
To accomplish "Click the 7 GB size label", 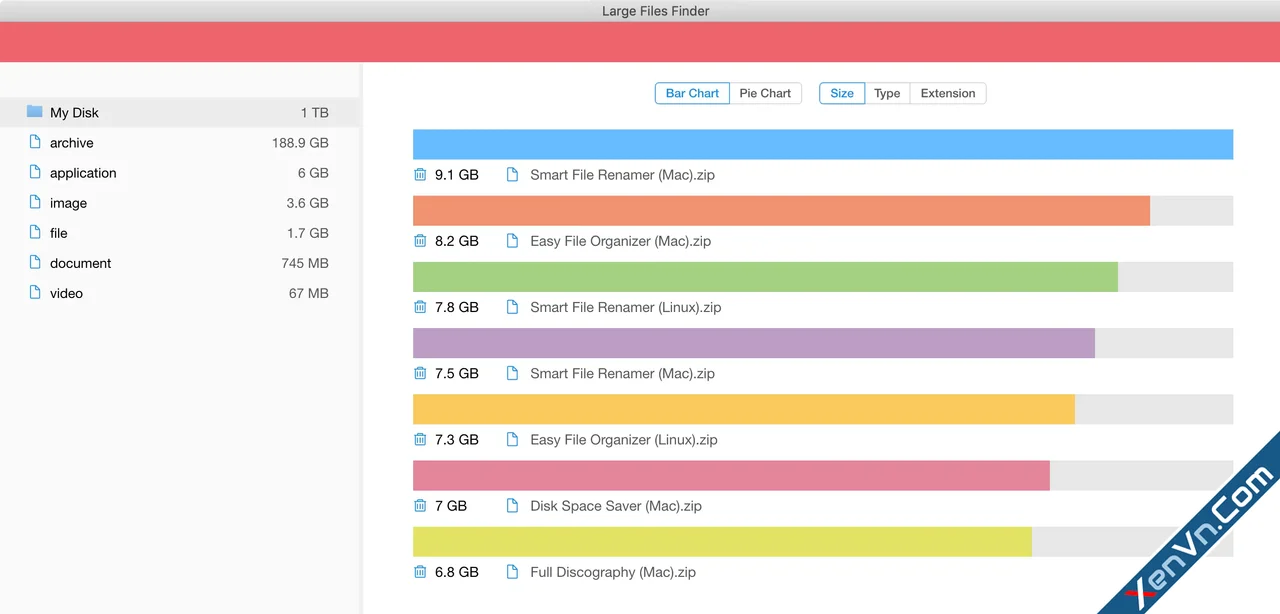I will [451, 506].
